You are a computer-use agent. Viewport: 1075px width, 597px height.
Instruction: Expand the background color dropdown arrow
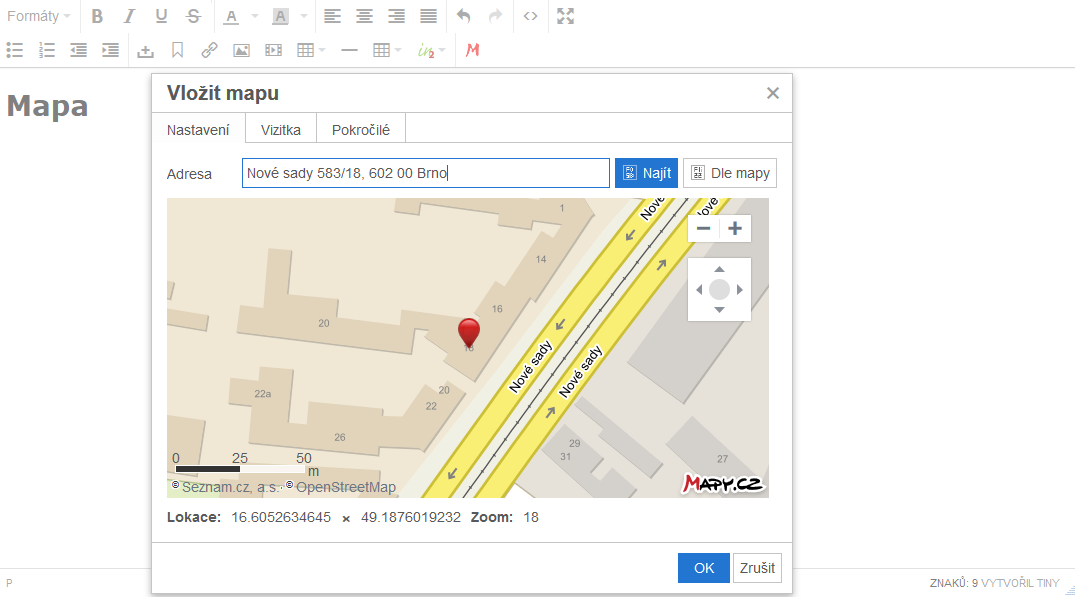[x=303, y=17]
